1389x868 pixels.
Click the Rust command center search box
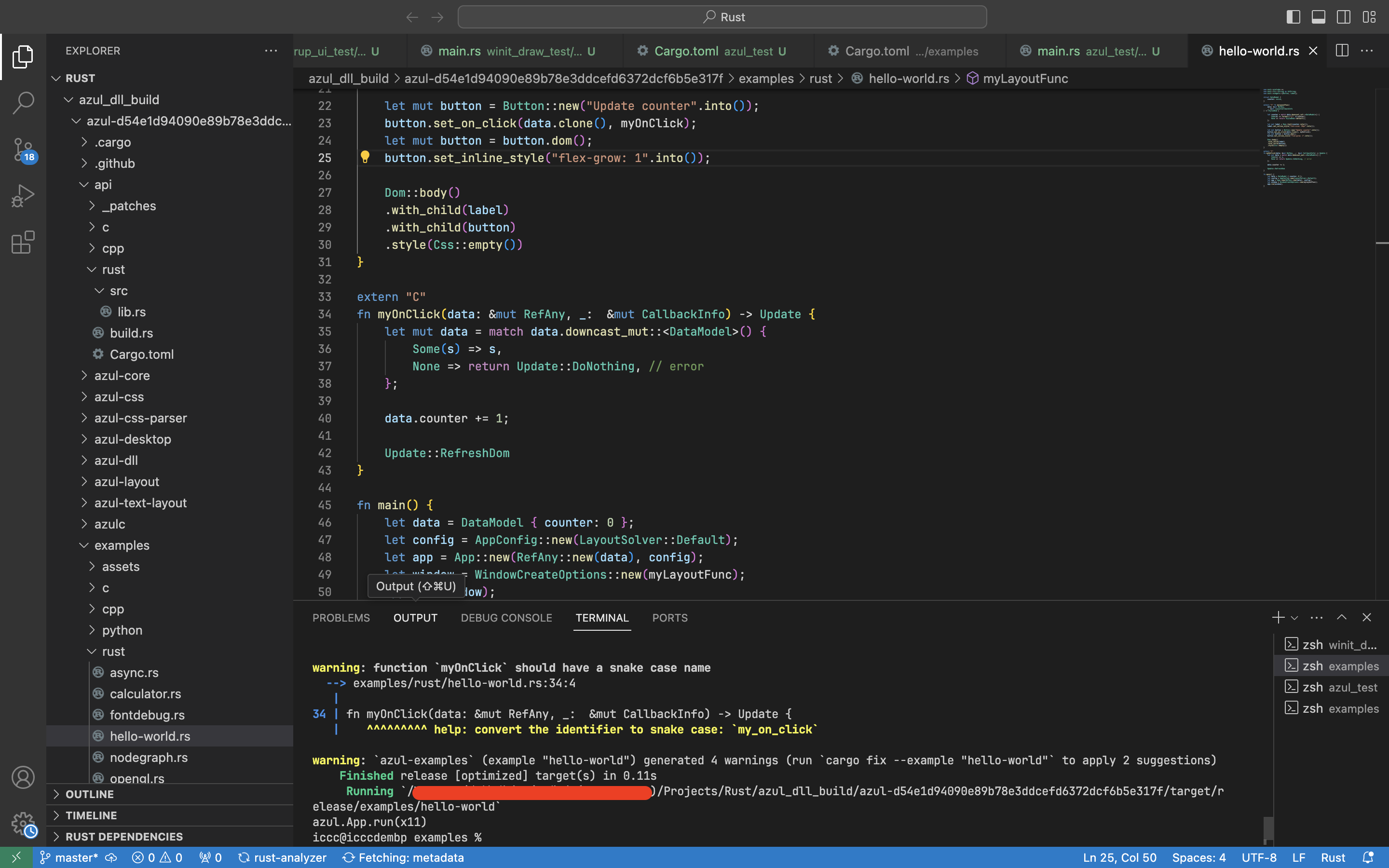point(722,17)
